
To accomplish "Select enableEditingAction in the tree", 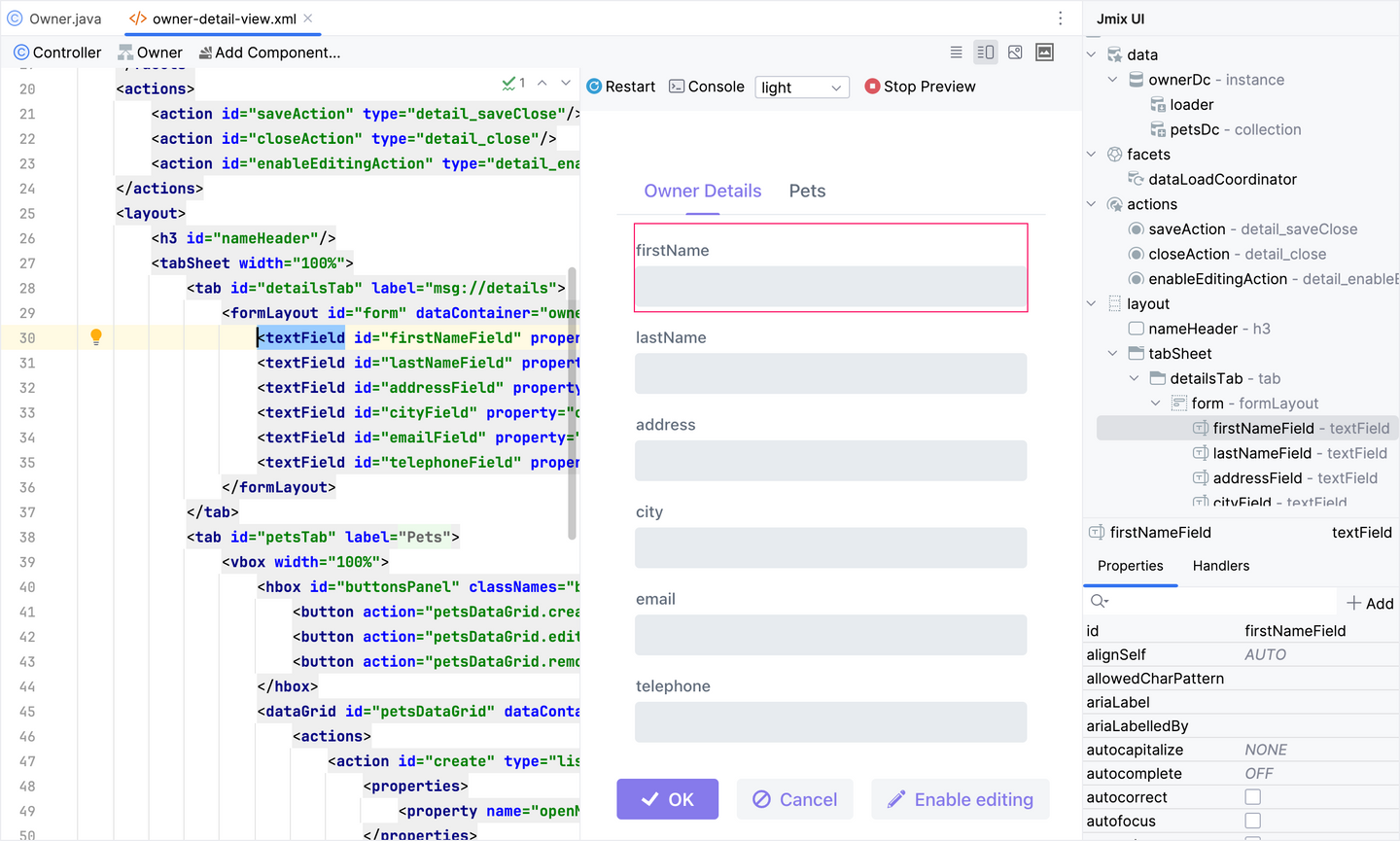I will point(1263,279).
